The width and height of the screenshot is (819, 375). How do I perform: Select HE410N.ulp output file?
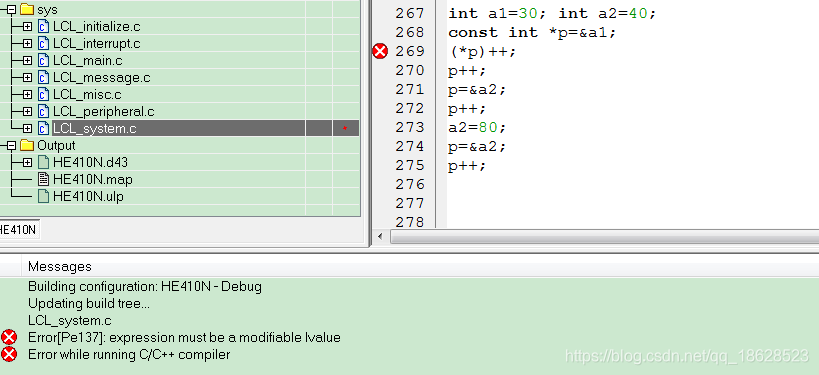tap(88, 197)
